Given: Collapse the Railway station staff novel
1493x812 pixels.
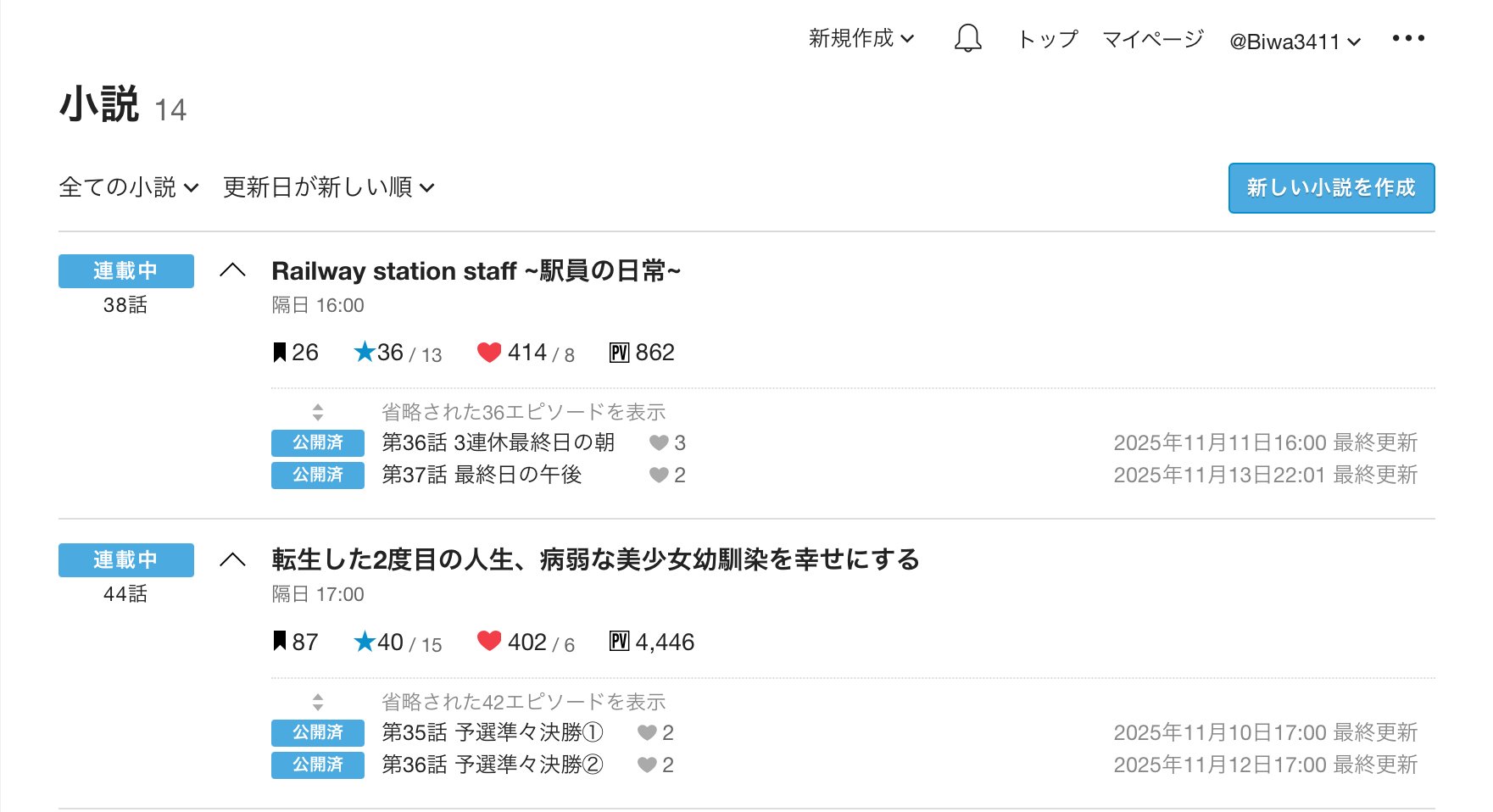Looking at the screenshot, I should point(232,270).
